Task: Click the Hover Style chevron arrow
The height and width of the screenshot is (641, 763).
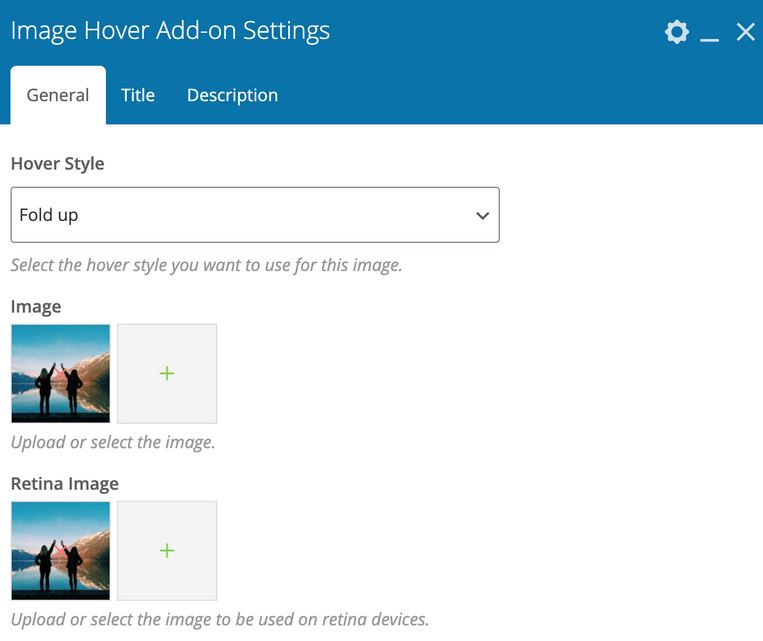Action: 482,215
